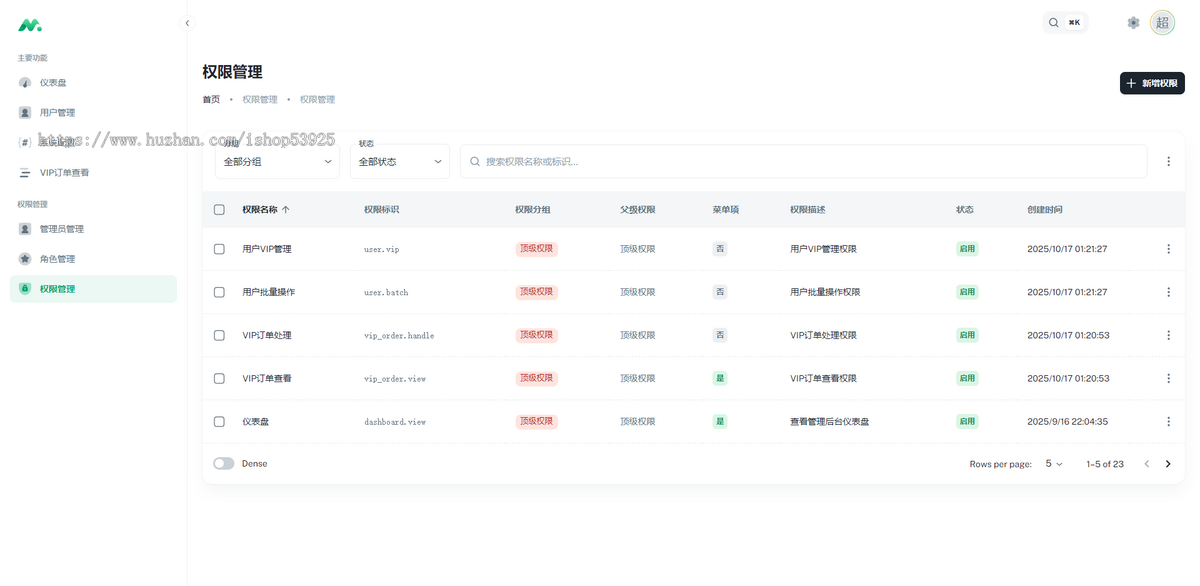Screen dimensions: 1200x586
Task: Expand the 全部分组 group filter dropdown
Action: tap(277, 161)
